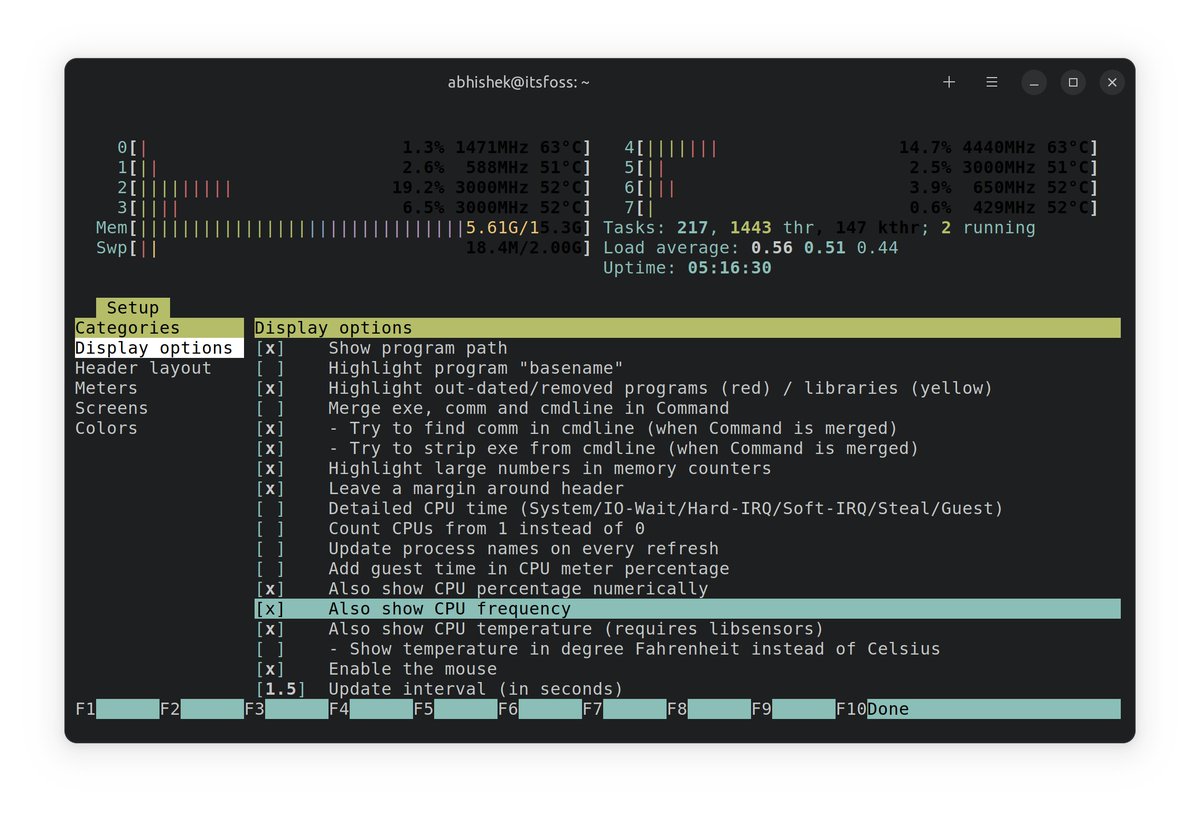Minimize the terminal window

click(1034, 82)
